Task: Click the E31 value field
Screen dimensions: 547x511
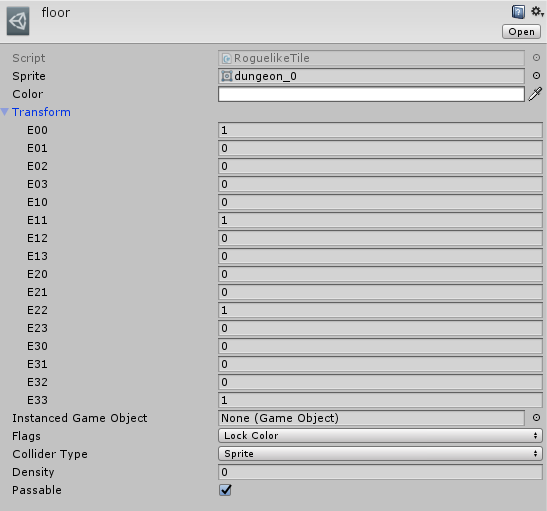Action: point(380,364)
